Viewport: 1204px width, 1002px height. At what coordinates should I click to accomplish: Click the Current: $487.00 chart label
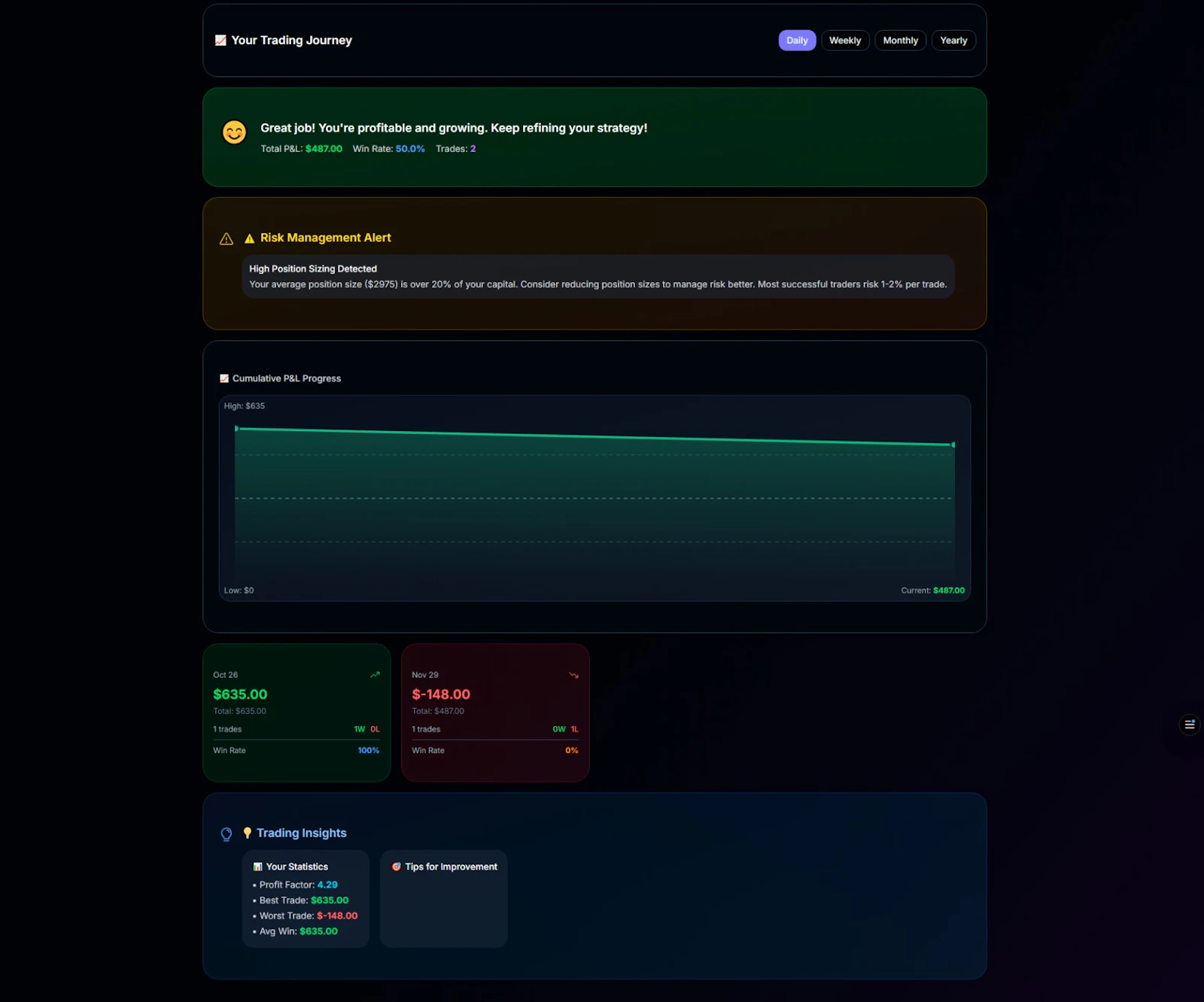click(x=933, y=591)
